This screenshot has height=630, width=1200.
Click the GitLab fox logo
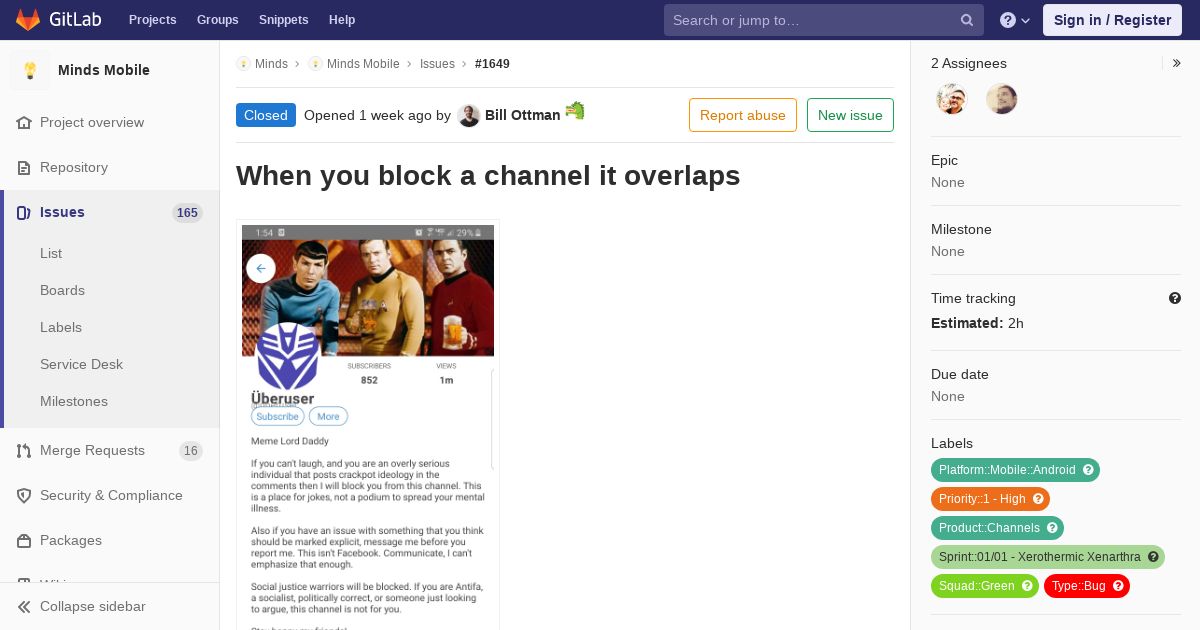click(28, 19)
